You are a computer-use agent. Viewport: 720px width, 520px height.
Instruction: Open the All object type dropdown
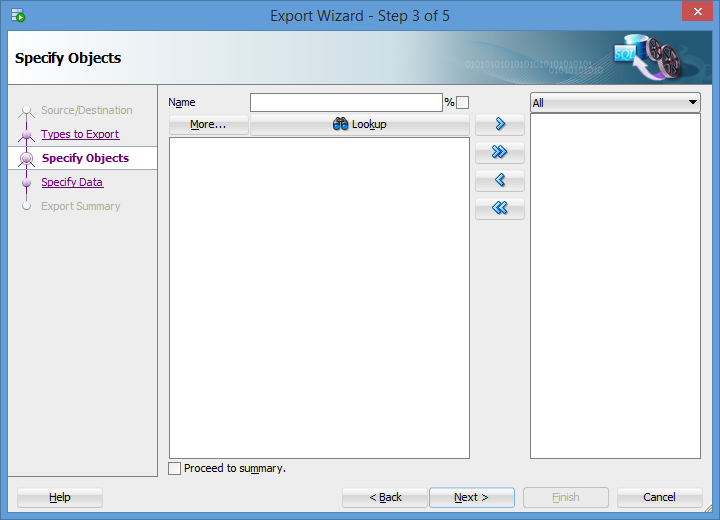click(615, 102)
